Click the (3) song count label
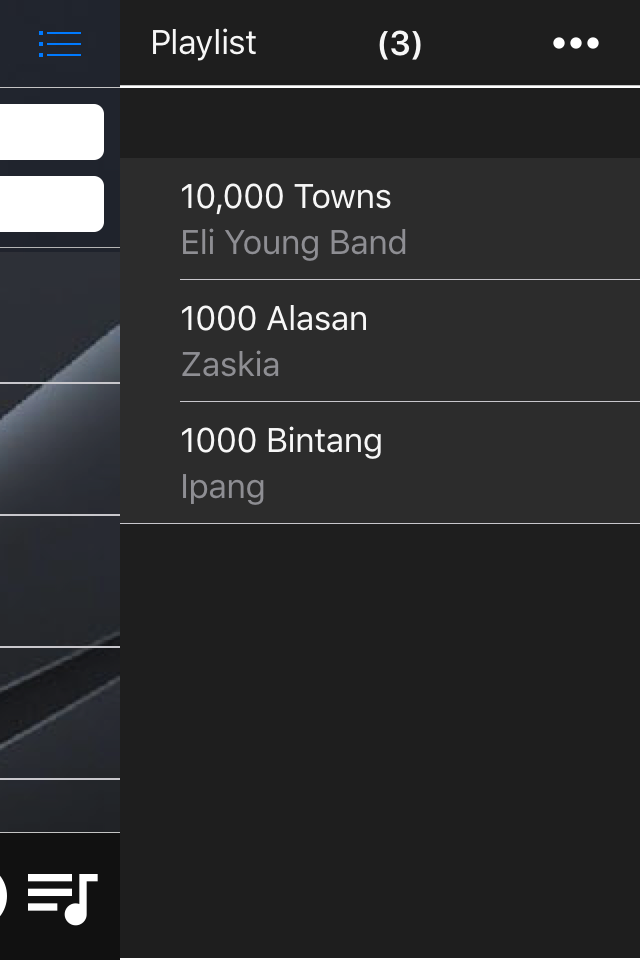The height and width of the screenshot is (960, 640). coord(400,44)
